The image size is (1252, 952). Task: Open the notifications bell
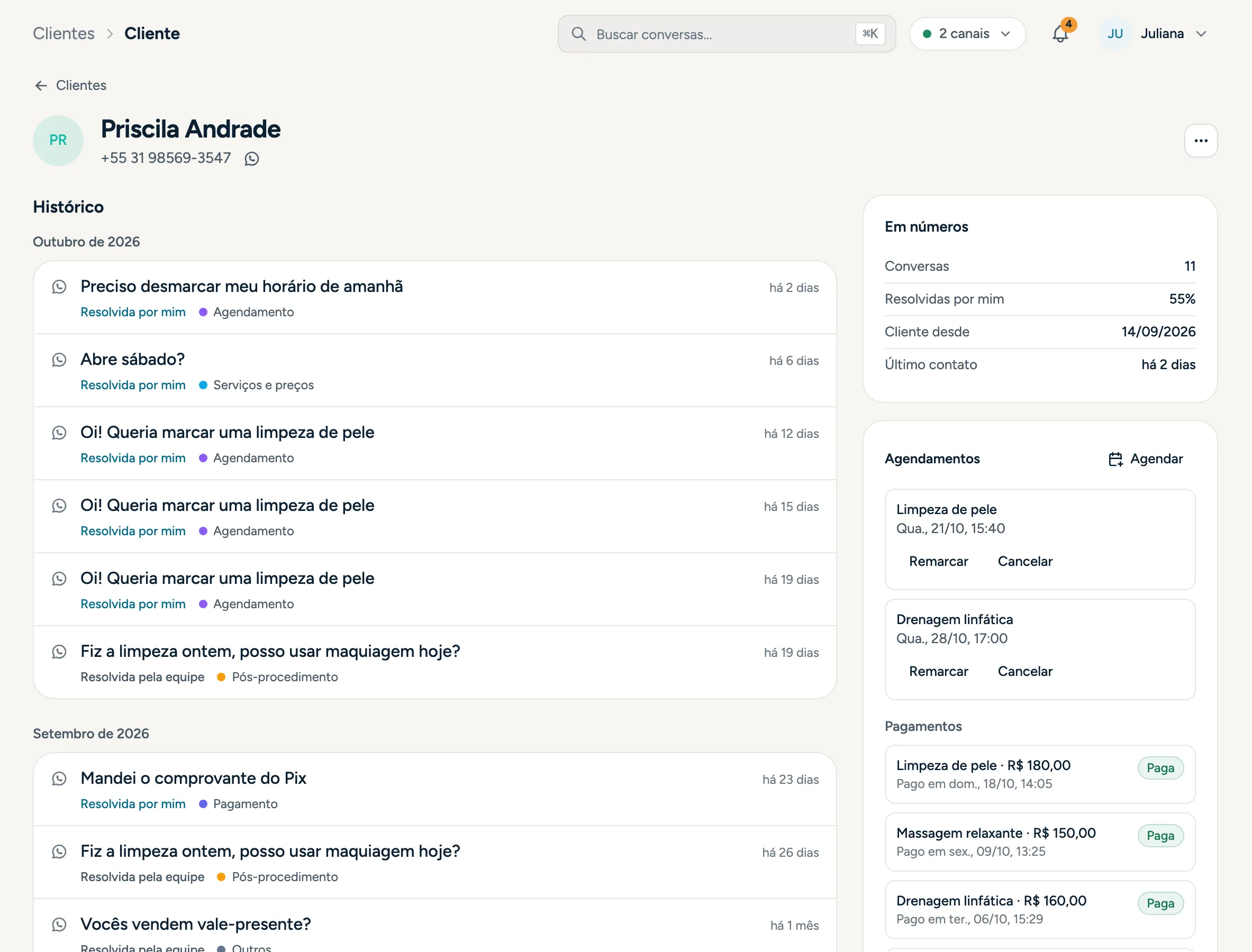click(1060, 34)
